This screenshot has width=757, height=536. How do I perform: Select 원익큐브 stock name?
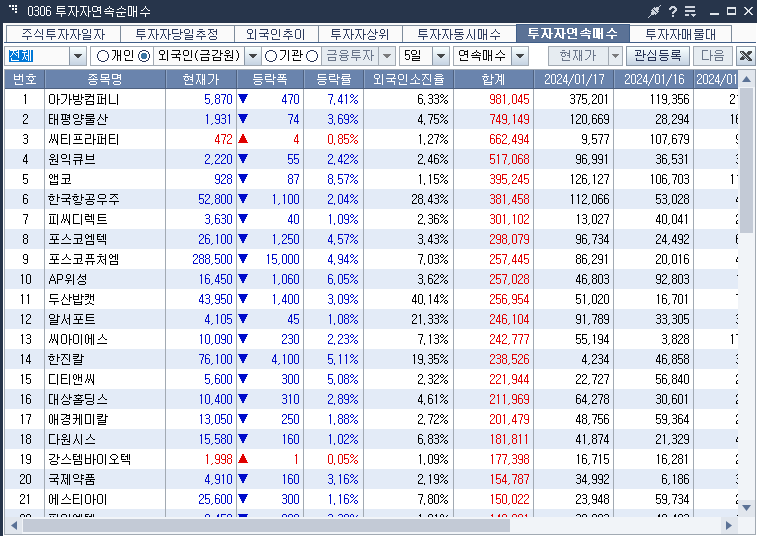(71, 159)
